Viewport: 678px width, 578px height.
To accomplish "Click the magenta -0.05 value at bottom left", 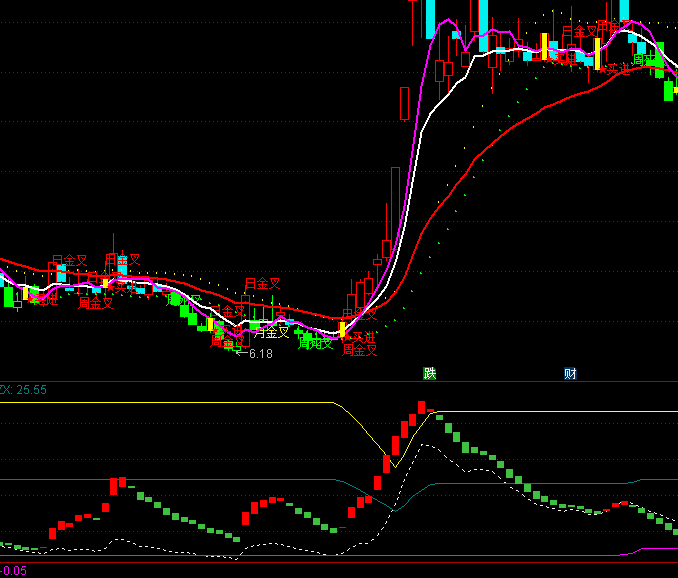I will point(14,571).
